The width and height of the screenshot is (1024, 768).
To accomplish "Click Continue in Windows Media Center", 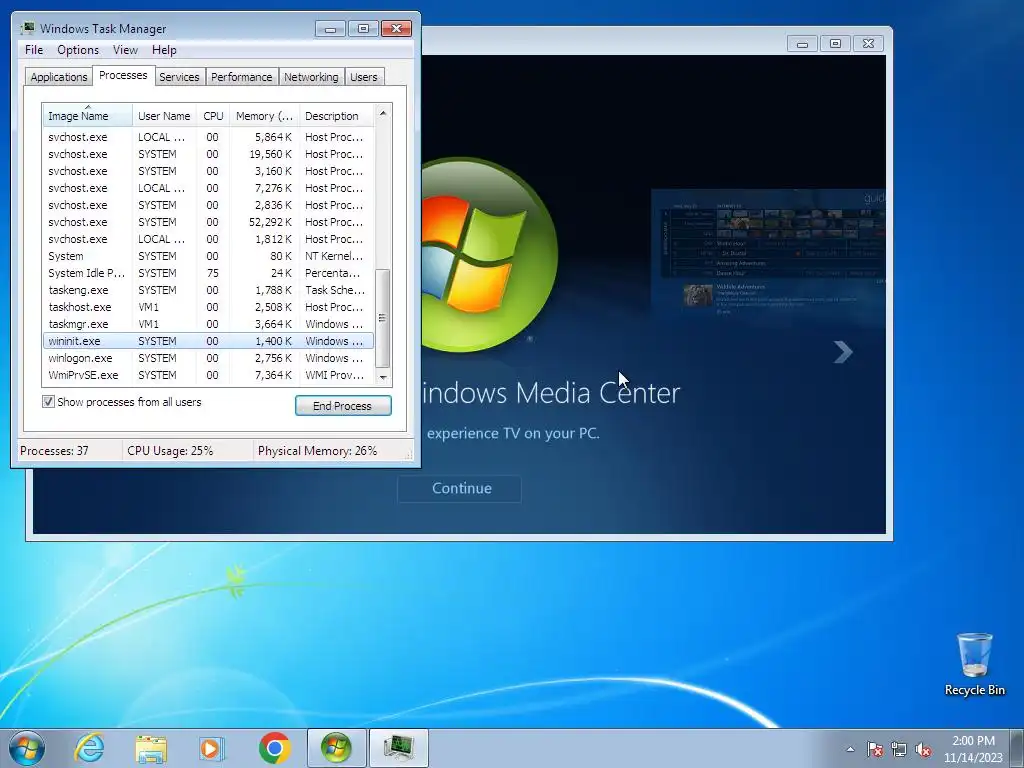I will [460, 488].
